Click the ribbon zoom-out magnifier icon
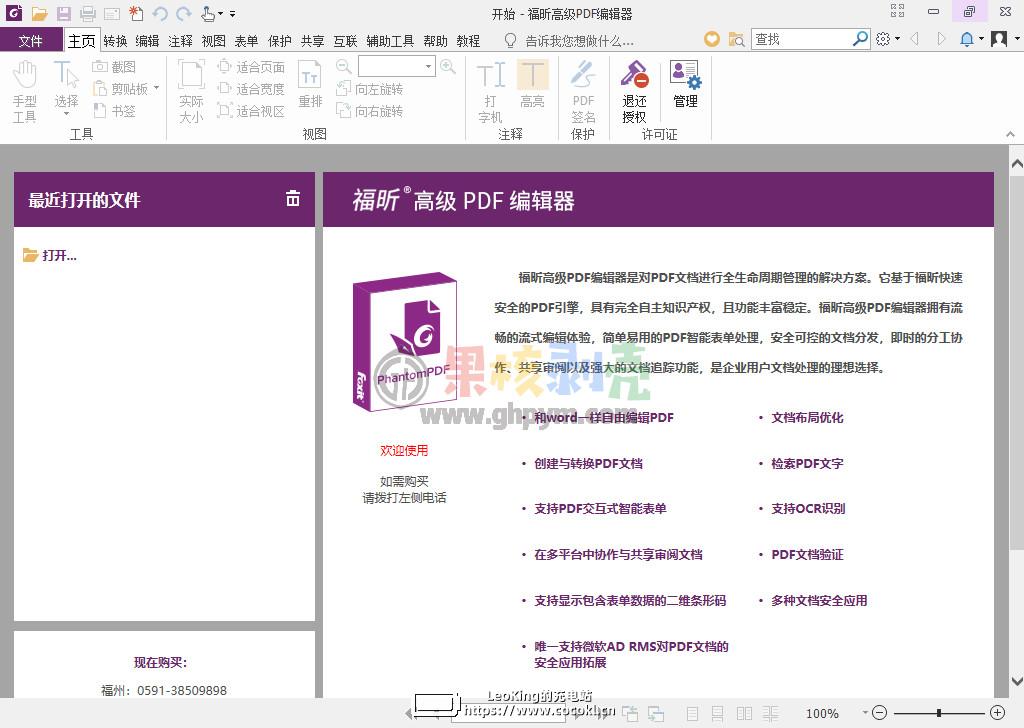 (344, 66)
